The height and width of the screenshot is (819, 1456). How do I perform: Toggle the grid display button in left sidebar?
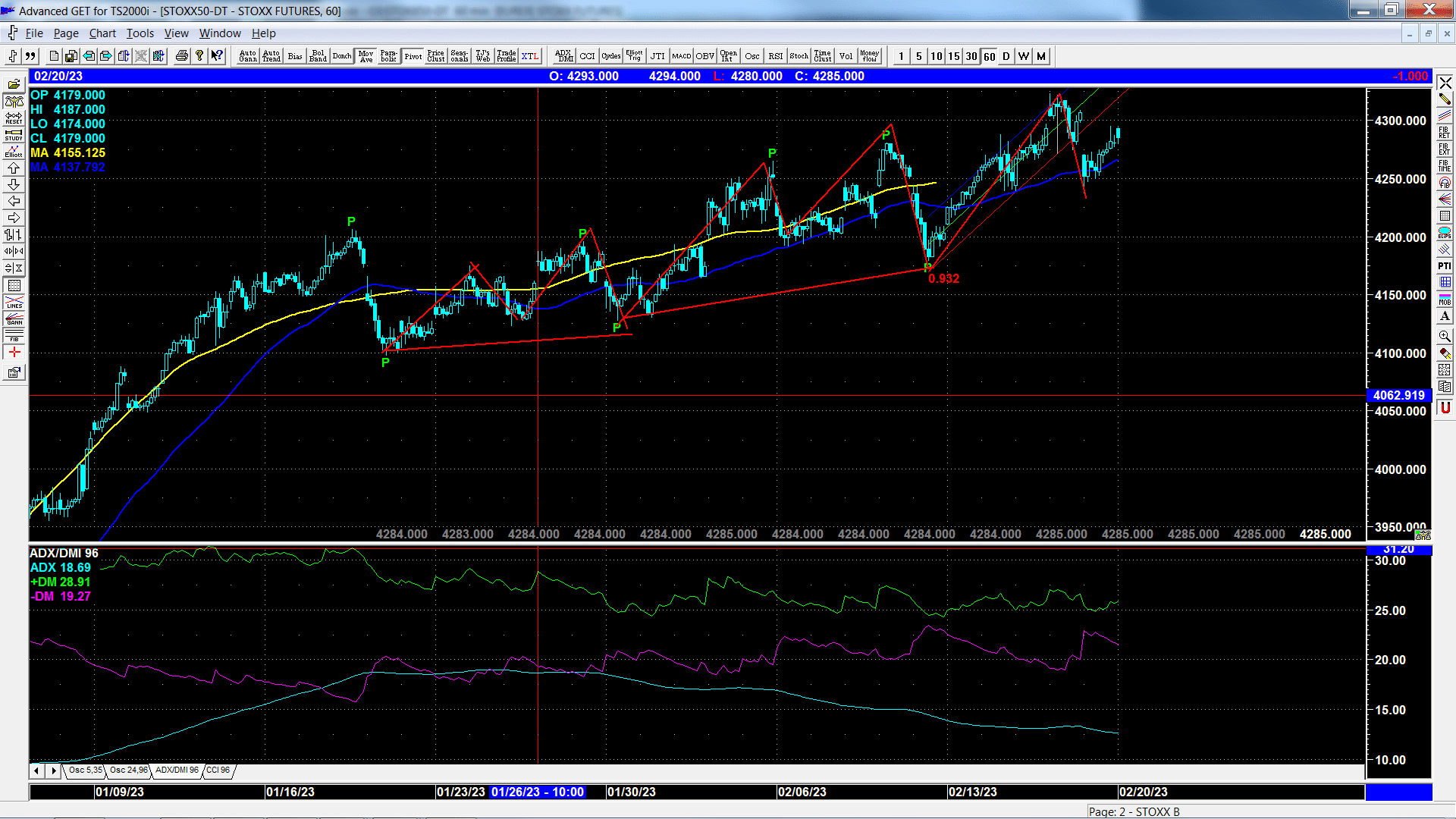(x=14, y=285)
